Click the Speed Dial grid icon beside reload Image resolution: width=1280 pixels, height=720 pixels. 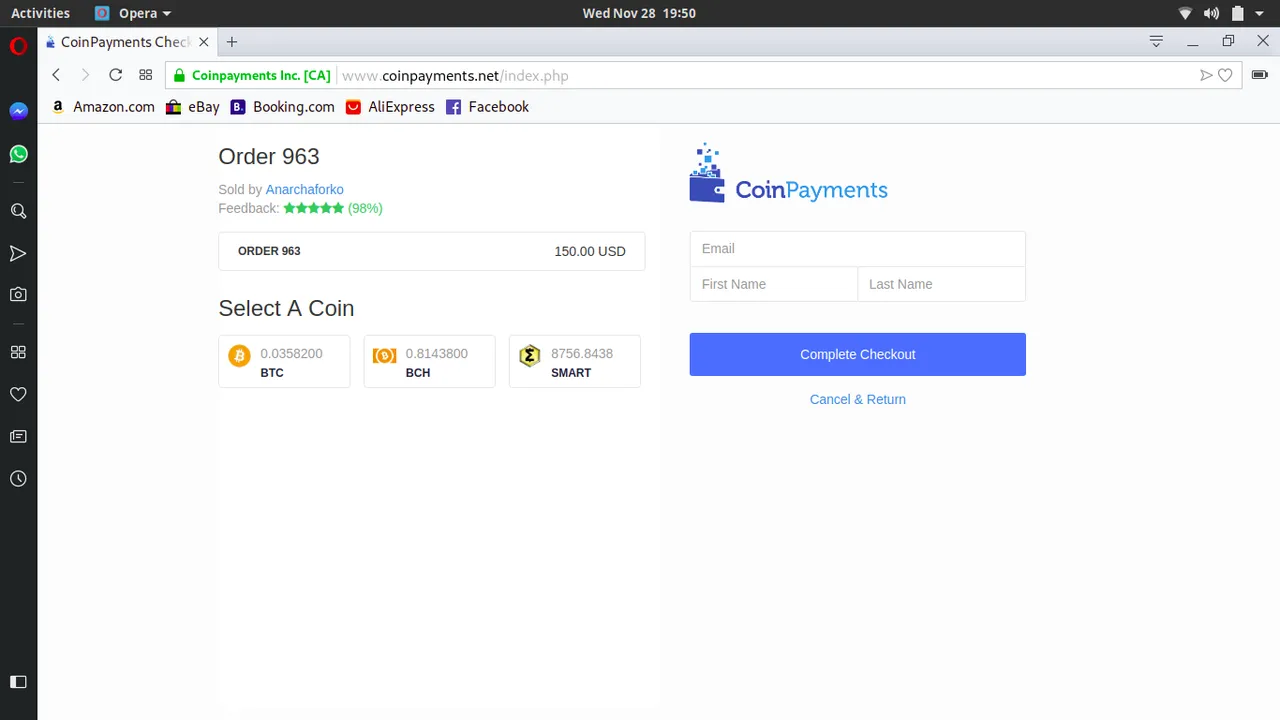tap(145, 75)
